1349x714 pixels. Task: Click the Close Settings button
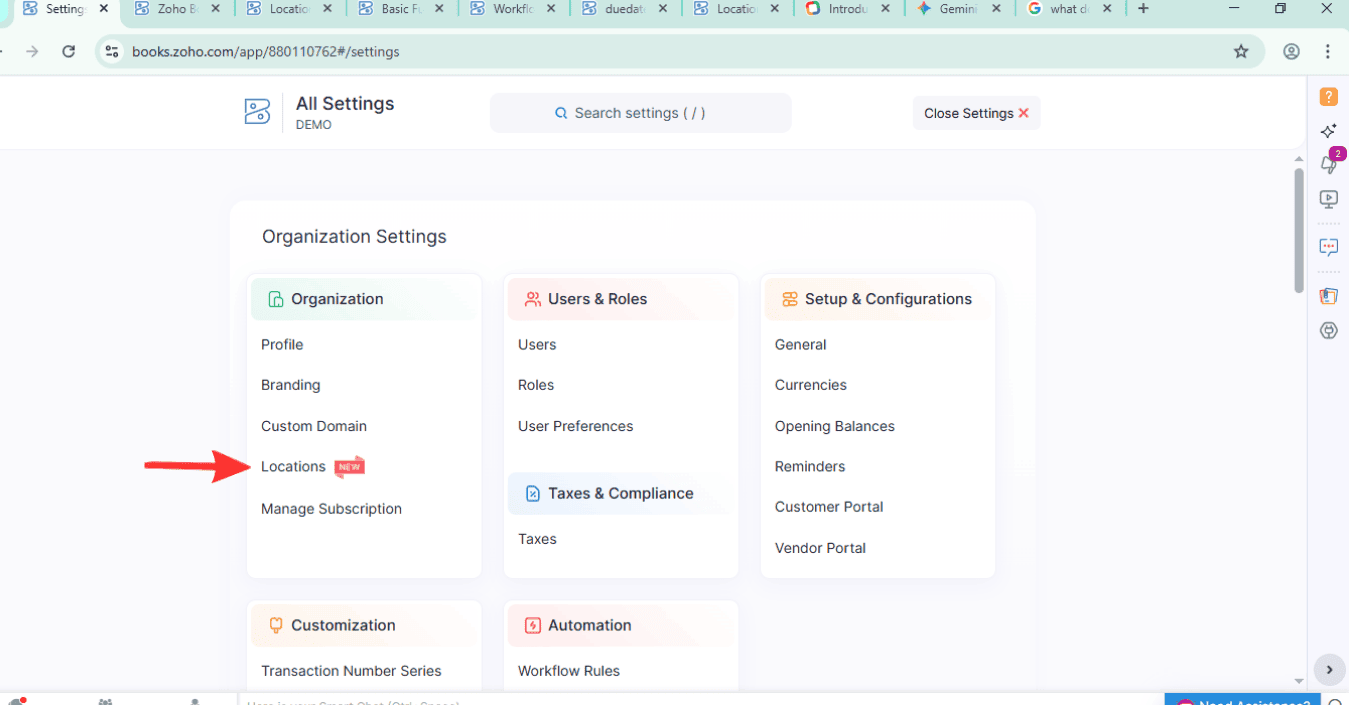975,113
